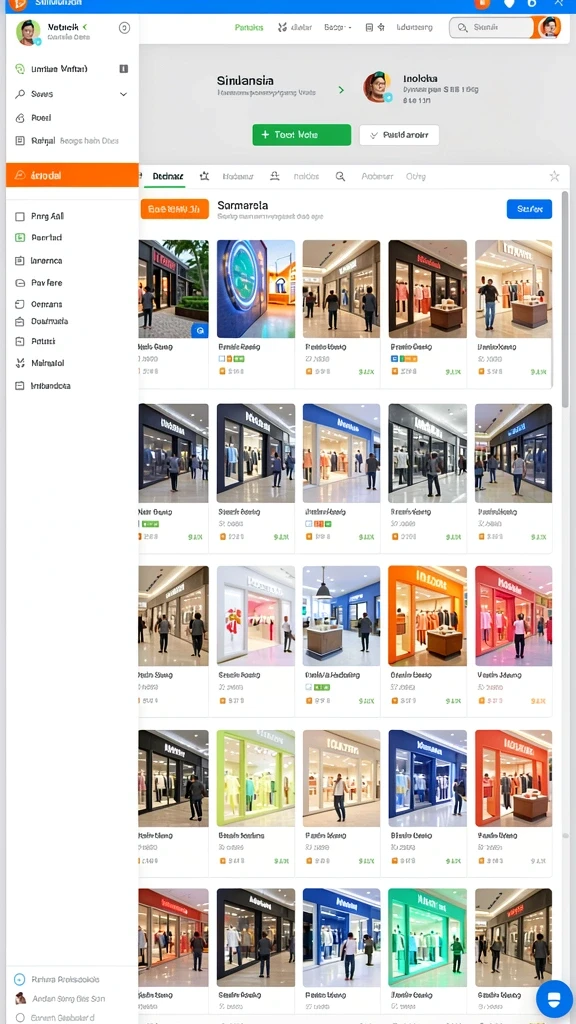Click the orange app logo in title bar
This screenshot has width=576, height=1024.
16,4
